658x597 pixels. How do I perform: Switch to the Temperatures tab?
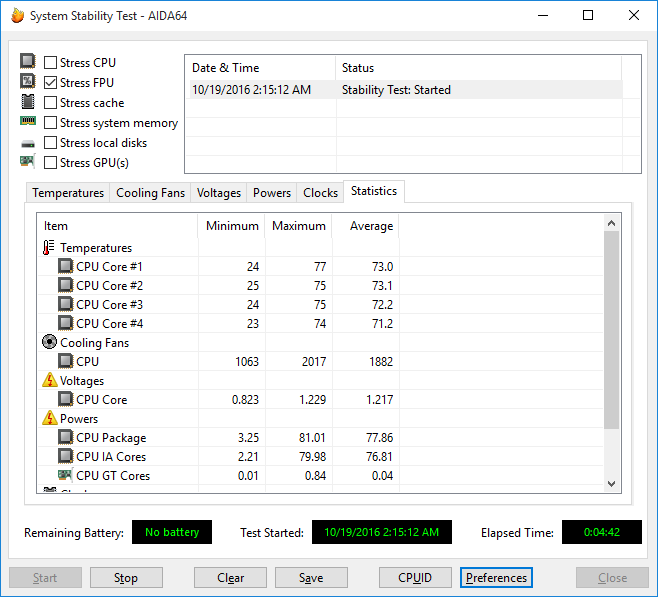68,193
